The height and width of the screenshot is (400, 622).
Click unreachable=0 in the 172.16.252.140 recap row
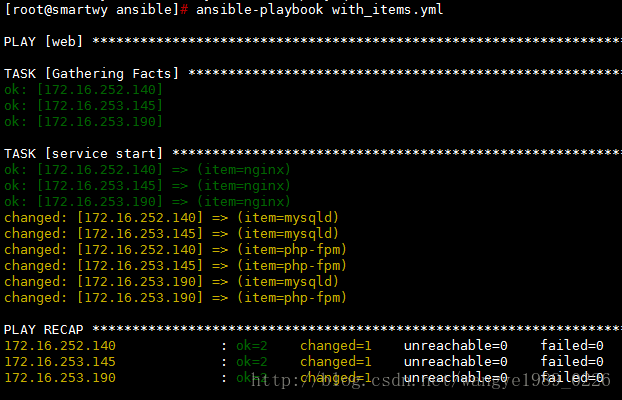[455, 345]
